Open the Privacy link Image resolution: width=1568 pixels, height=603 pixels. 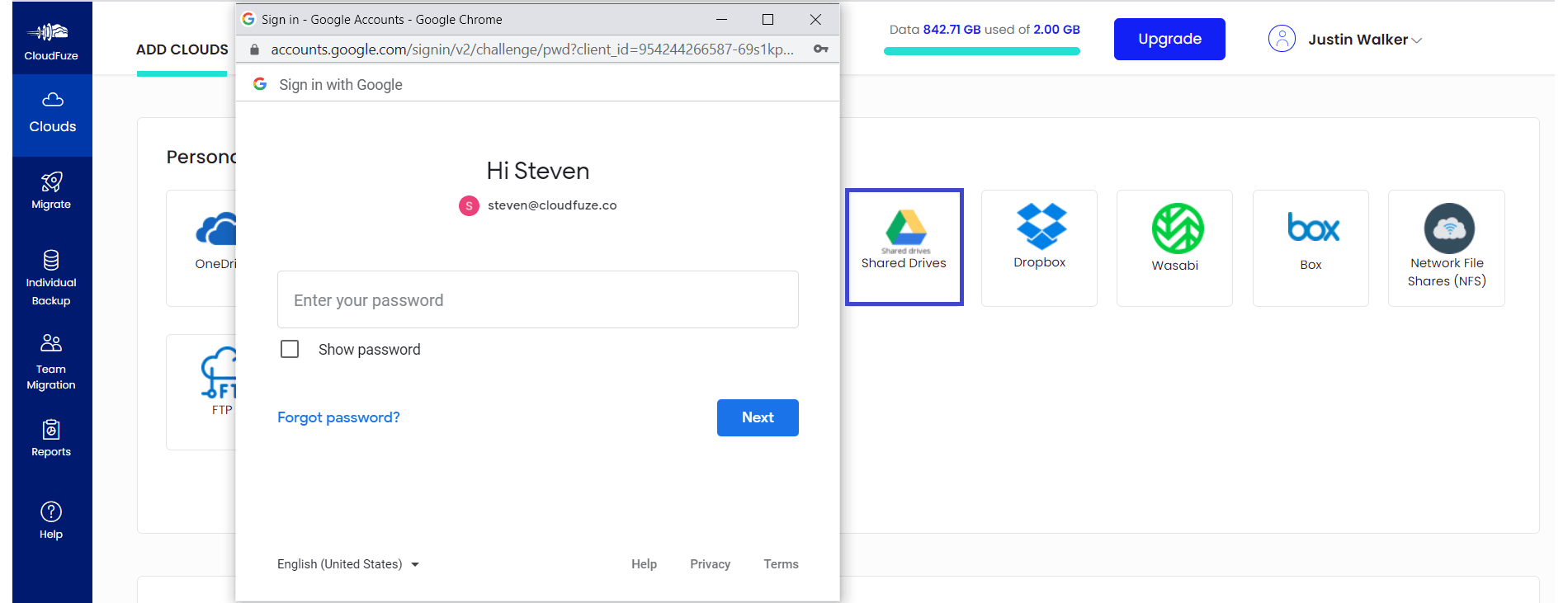[711, 564]
